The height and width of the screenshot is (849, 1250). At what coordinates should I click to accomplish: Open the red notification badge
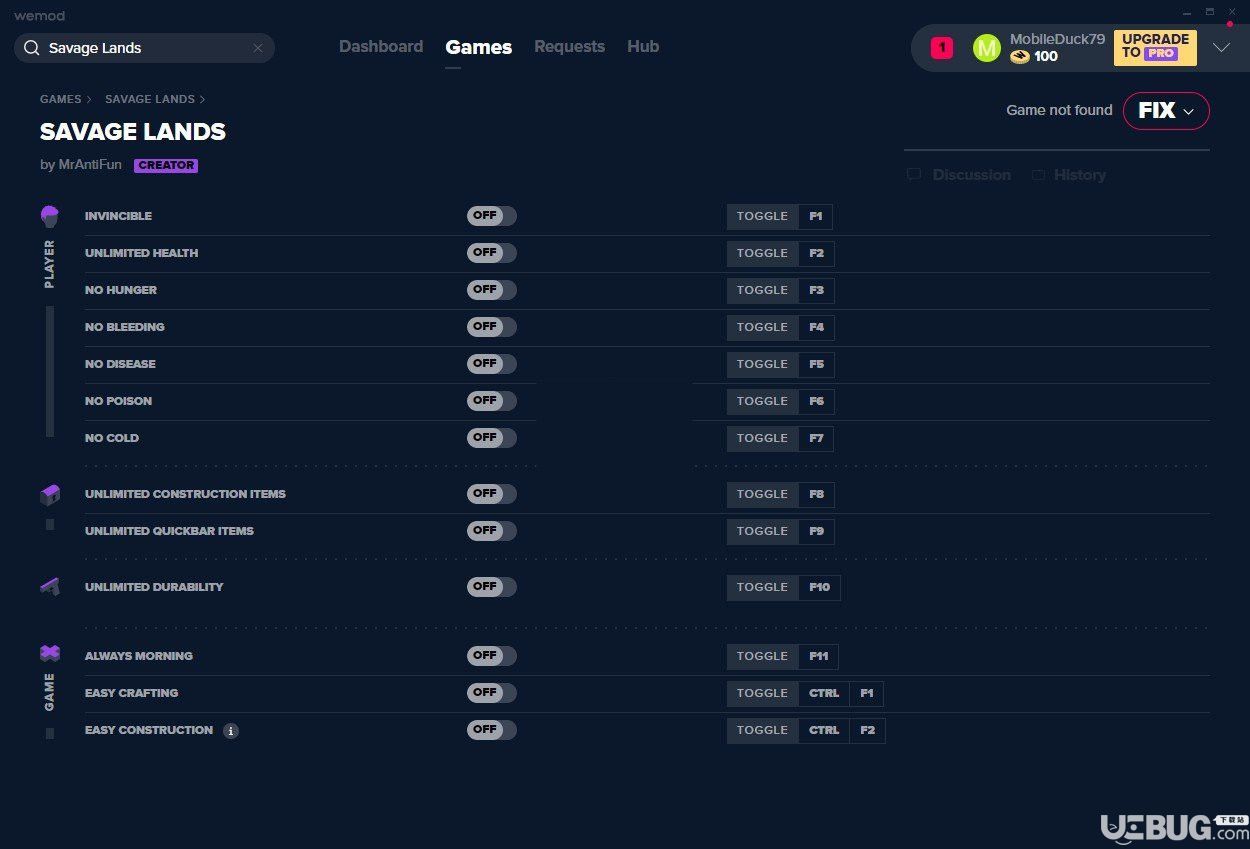point(942,48)
